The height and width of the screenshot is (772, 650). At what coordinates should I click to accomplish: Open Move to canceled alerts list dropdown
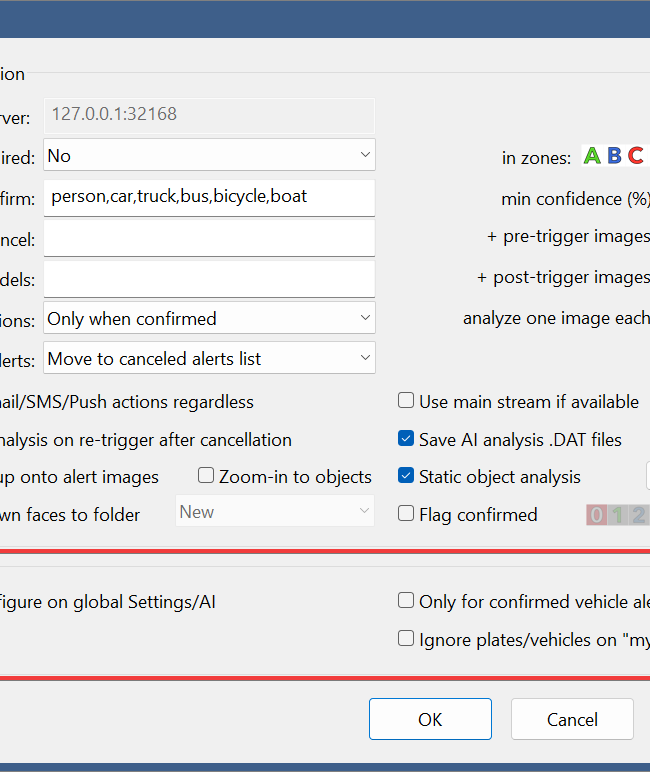pos(209,358)
